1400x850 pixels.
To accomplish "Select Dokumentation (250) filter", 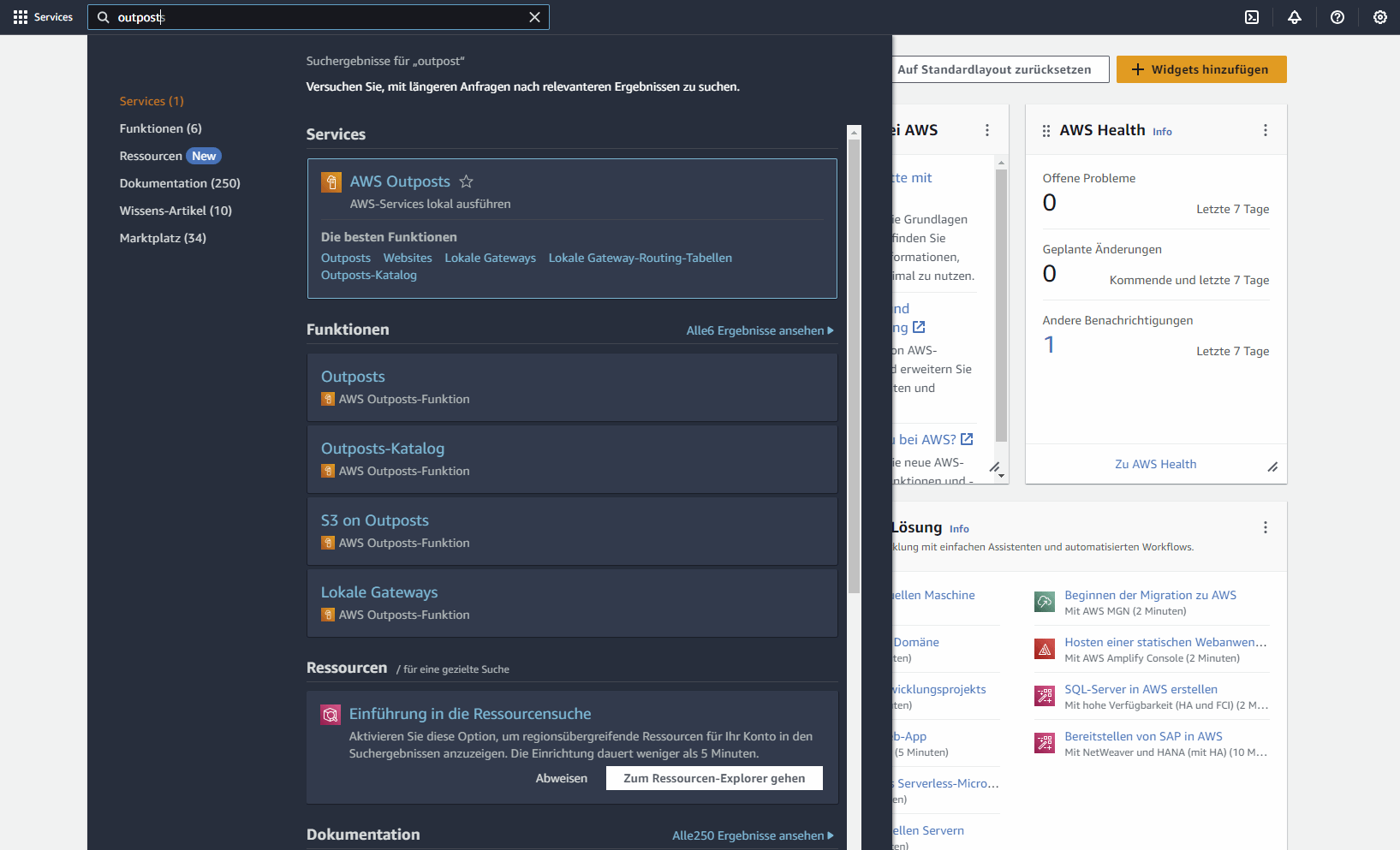I will [x=180, y=183].
